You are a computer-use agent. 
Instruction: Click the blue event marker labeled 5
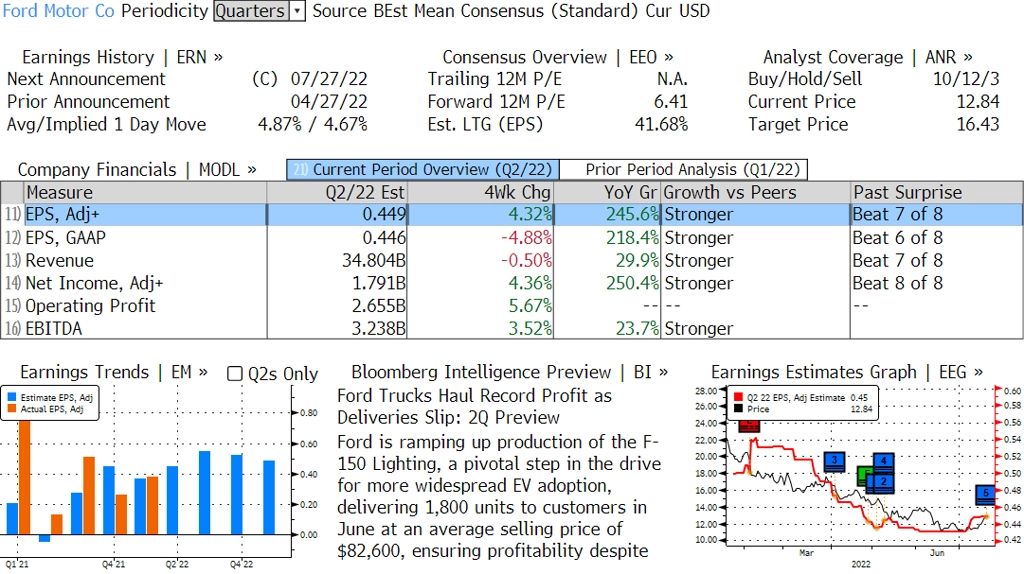click(985, 494)
